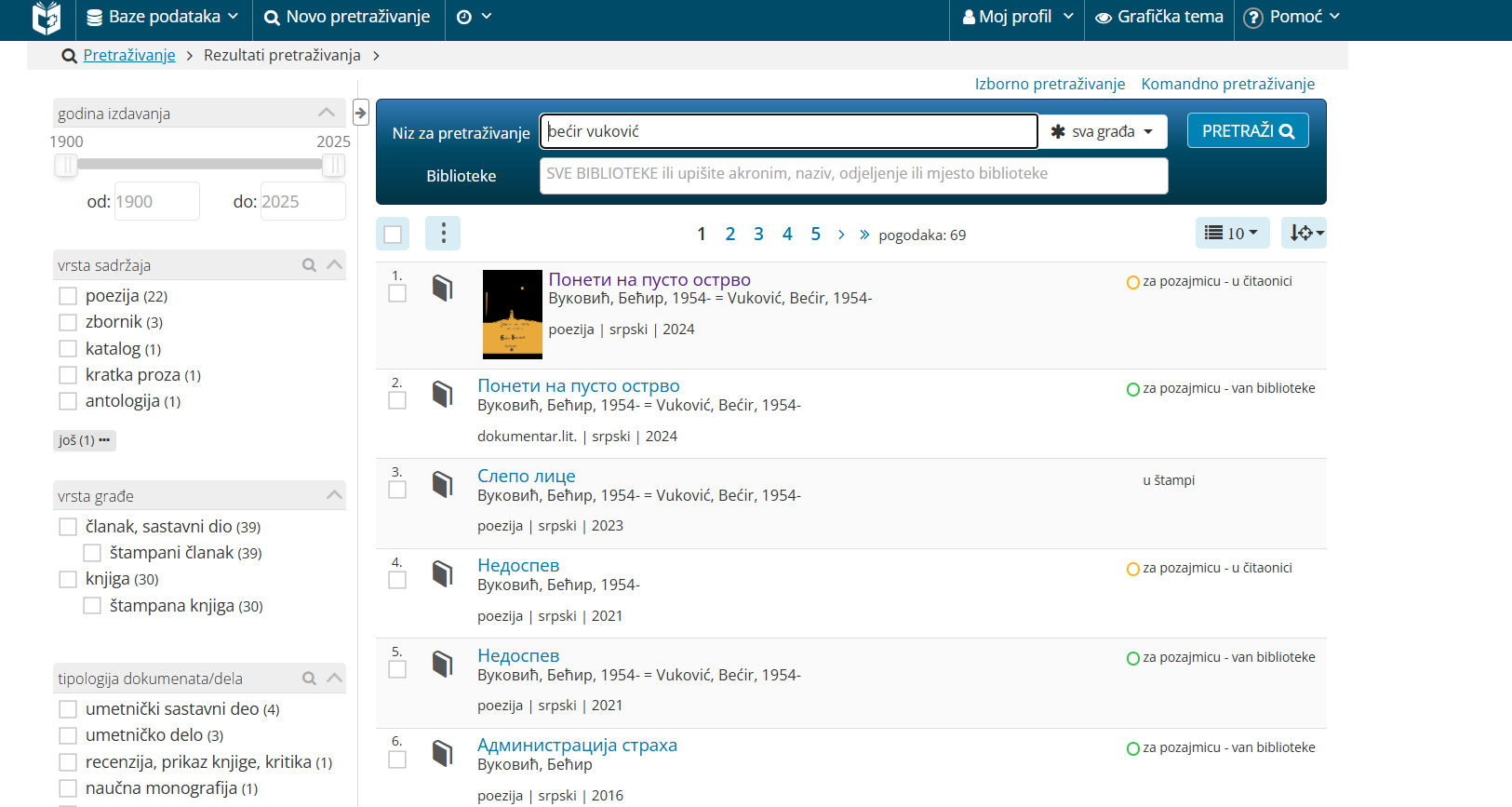Search within tipologija dokumenata facet icon
The width and height of the screenshot is (1512, 807).
tap(309, 679)
